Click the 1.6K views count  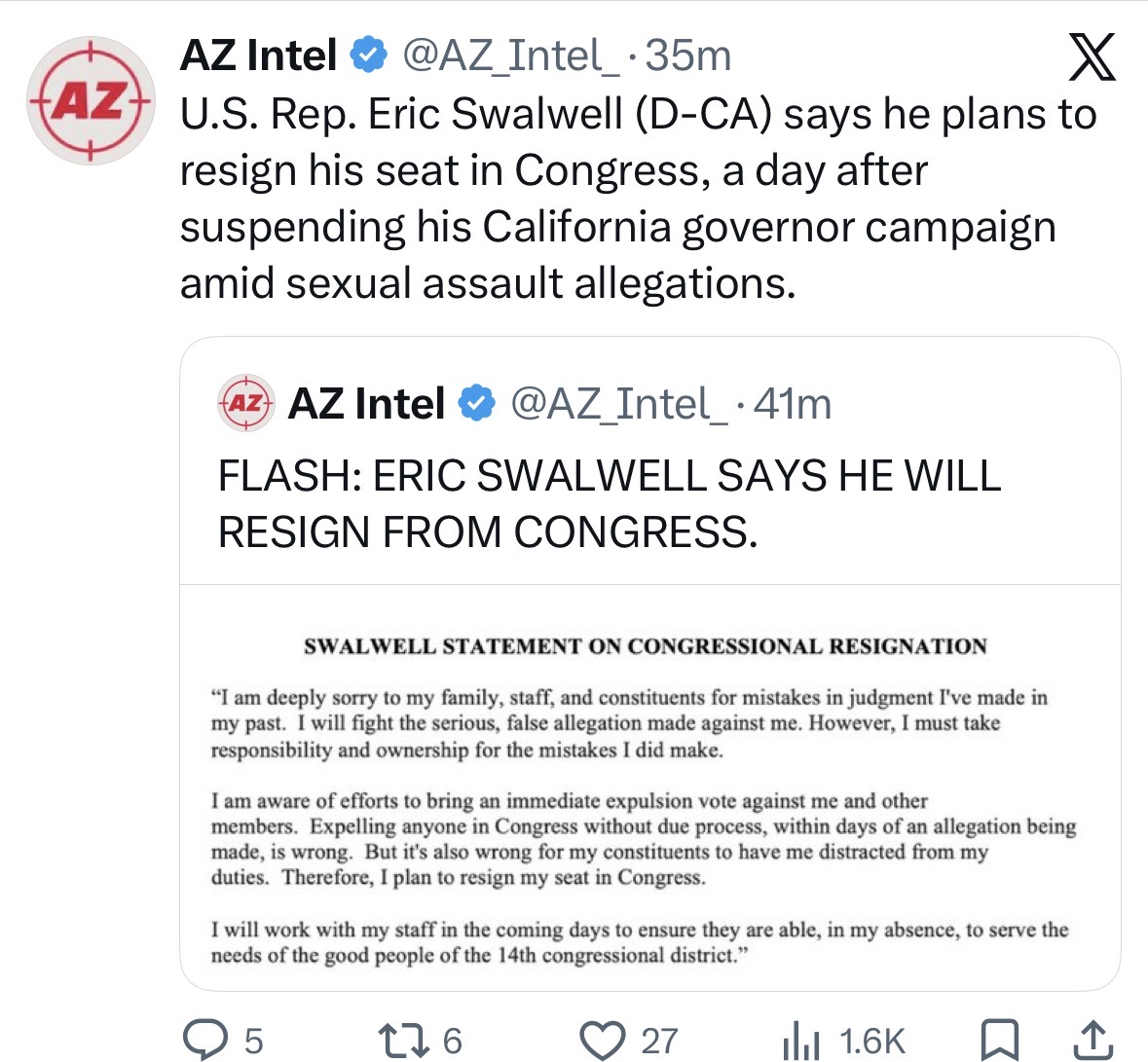pyautogui.click(x=872, y=1041)
